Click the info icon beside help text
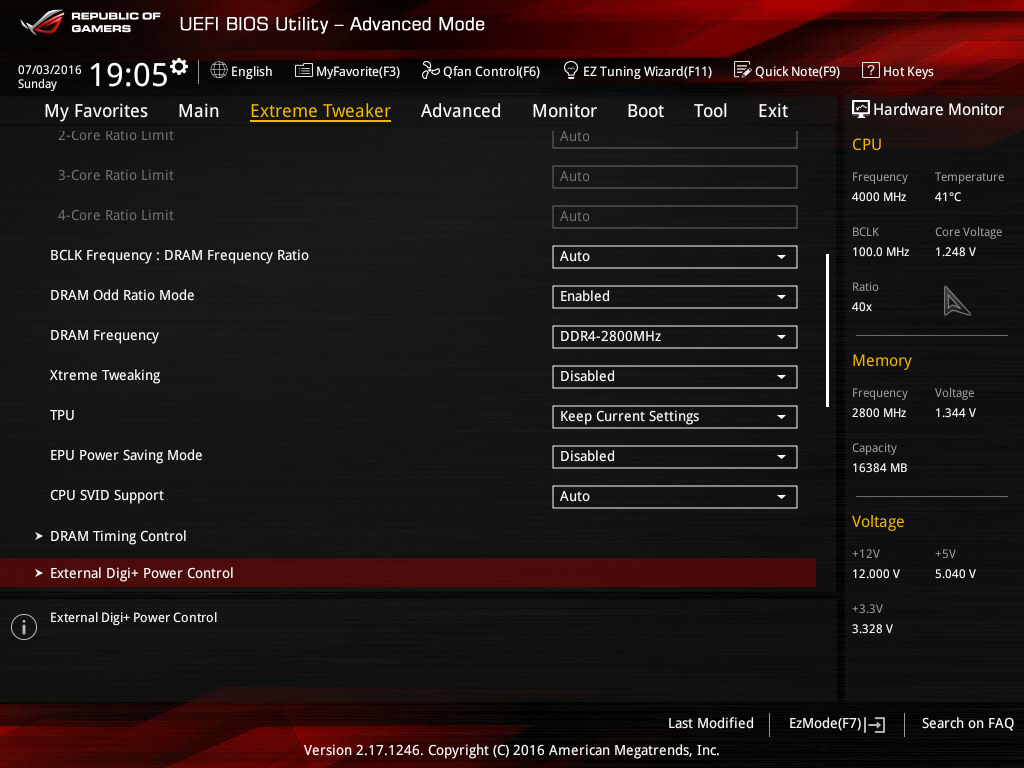Screen dimensions: 1024x768 pyautogui.click(x=24, y=627)
